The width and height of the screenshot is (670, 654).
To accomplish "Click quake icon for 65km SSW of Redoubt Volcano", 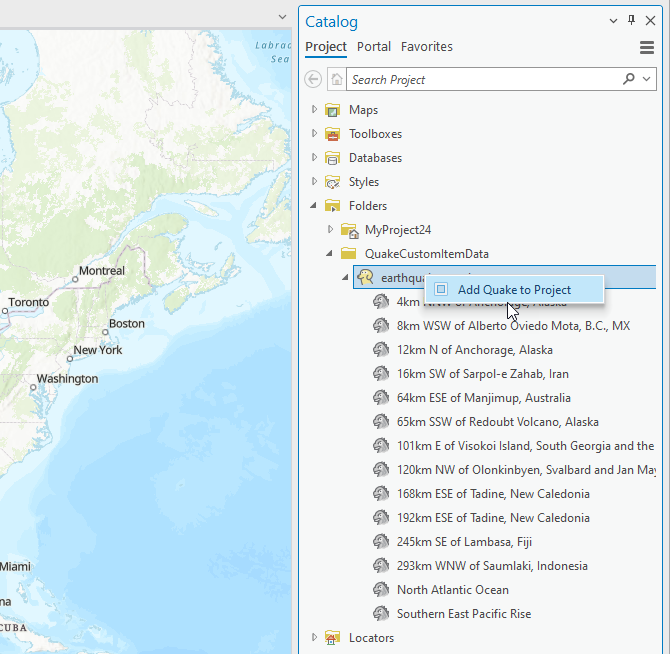I will [381, 421].
